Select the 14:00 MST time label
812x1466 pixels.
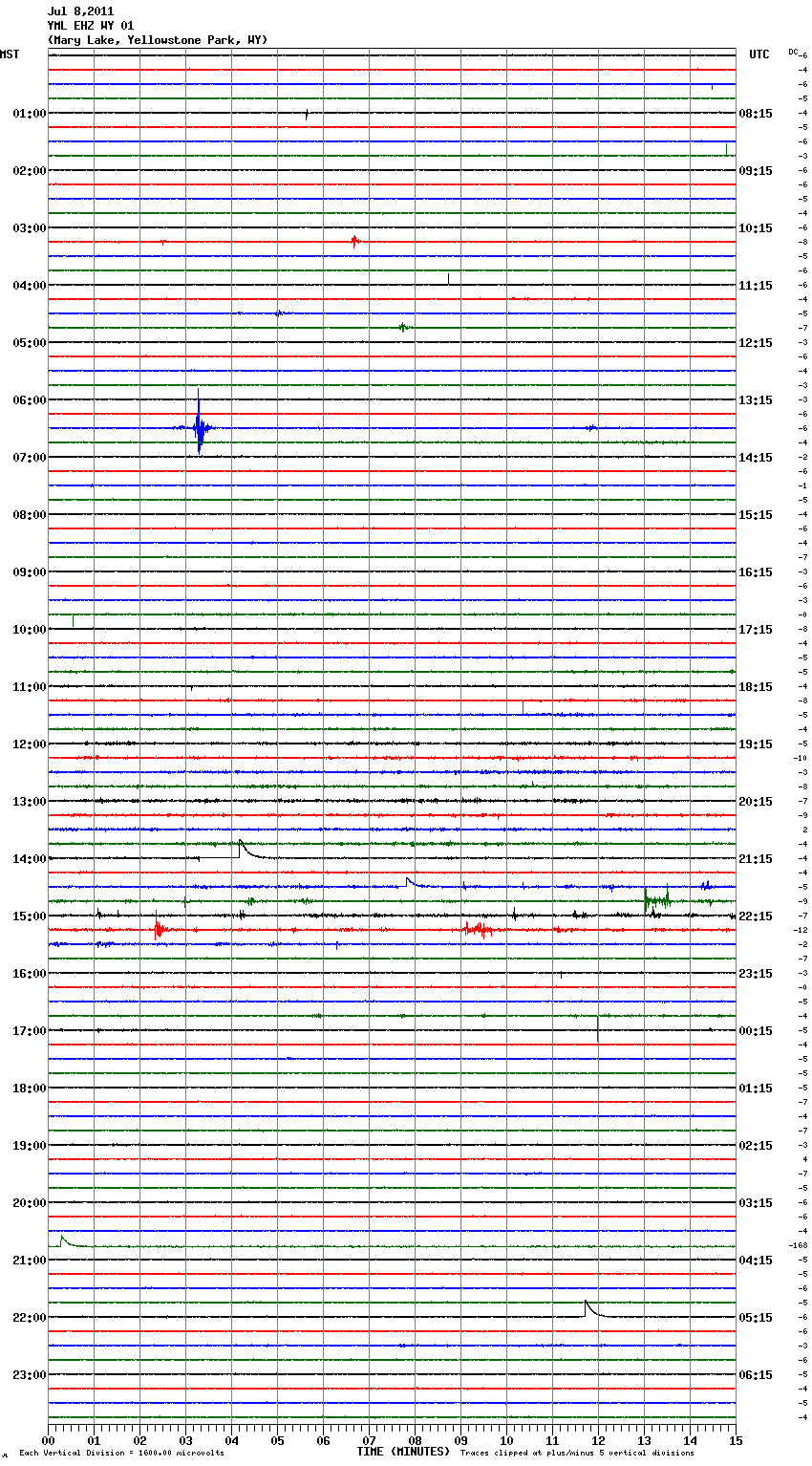(x=29, y=859)
